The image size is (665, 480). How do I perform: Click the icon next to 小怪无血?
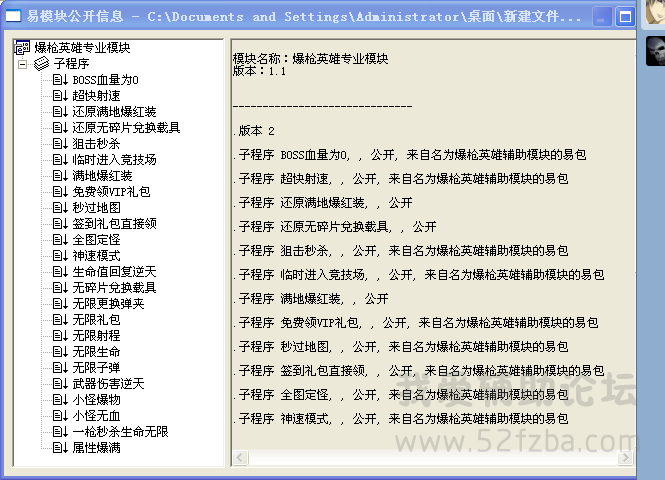pos(60,416)
